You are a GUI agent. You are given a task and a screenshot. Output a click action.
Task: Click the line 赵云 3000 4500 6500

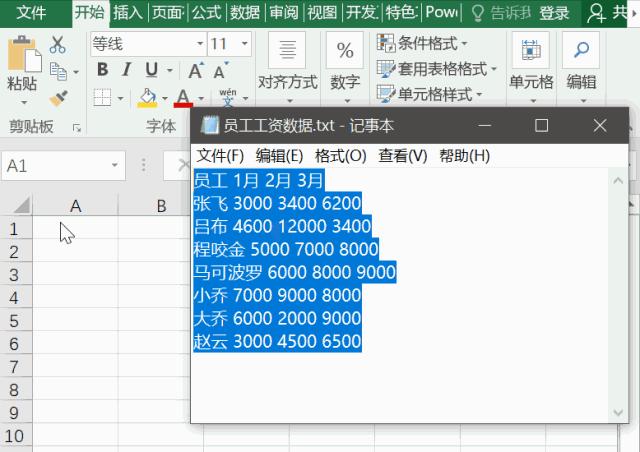(278, 341)
